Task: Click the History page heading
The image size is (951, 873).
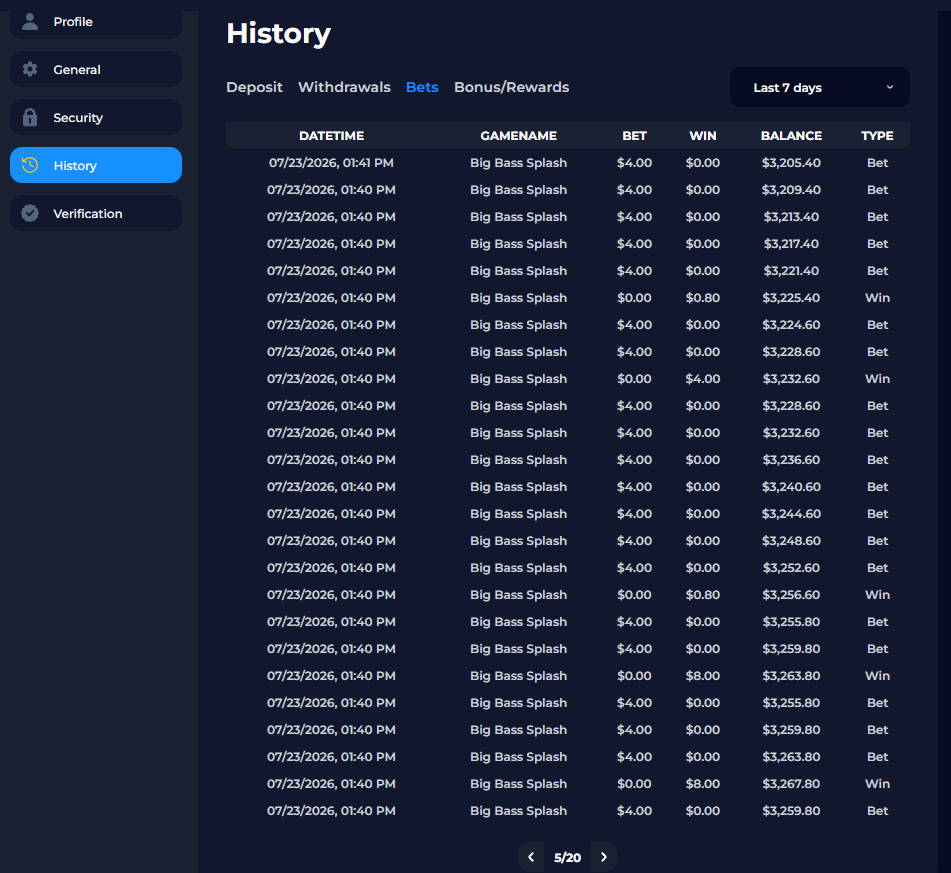Action: (x=278, y=34)
